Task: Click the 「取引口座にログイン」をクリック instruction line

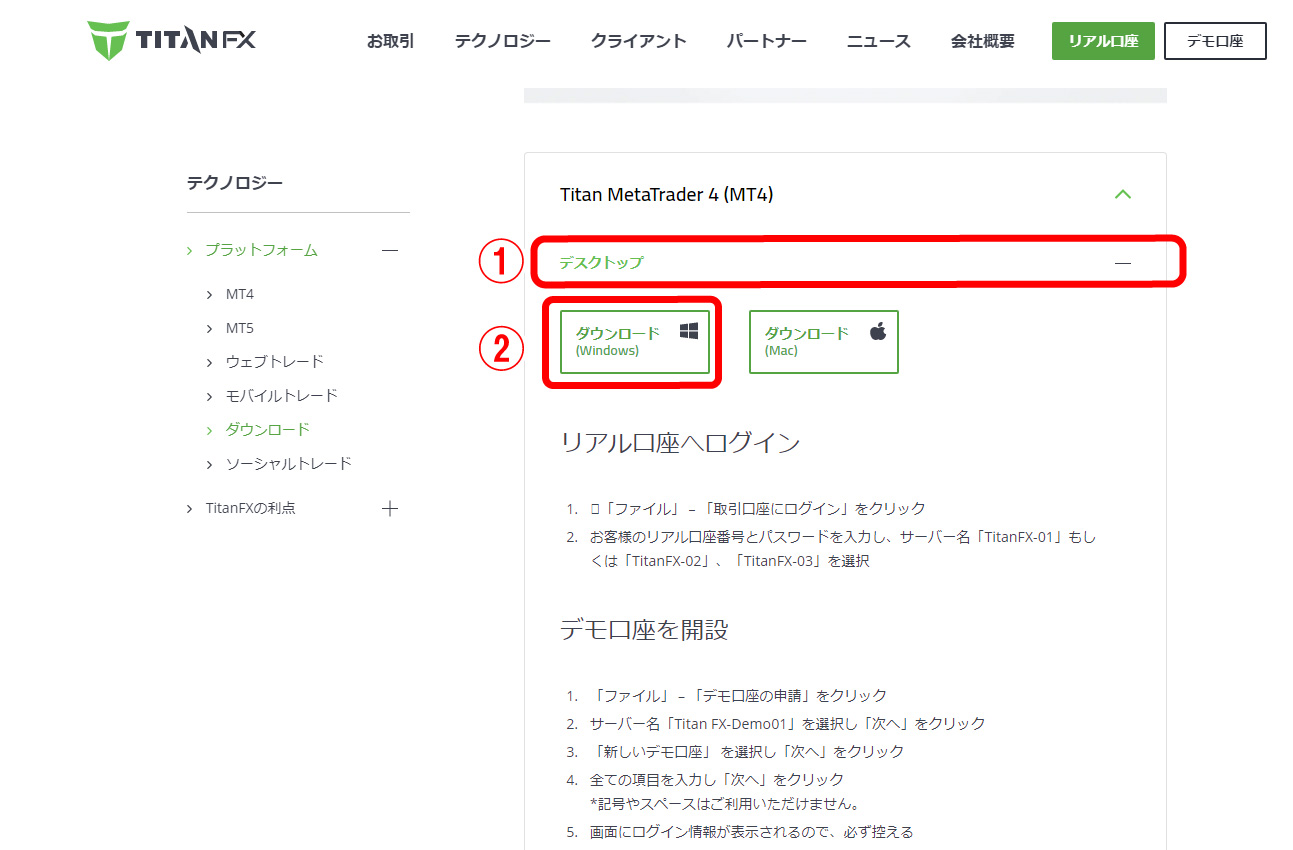Action: [758, 508]
